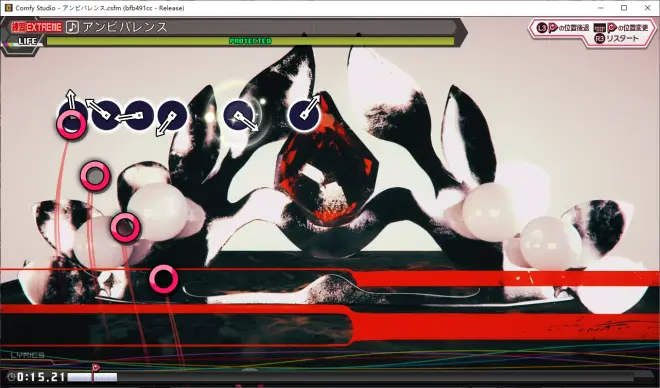Image resolution: width=660 pixels, height=388 pixels.
Task: Hit the slide target pointing down-left
Action: [x=172, y=115]
